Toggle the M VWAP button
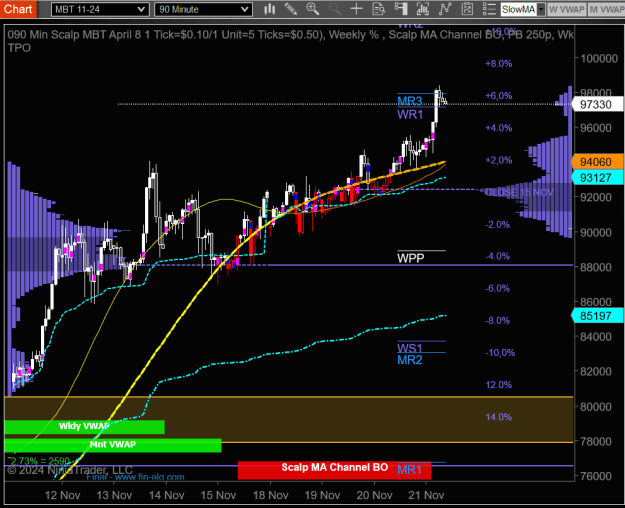 pos(606,9)
